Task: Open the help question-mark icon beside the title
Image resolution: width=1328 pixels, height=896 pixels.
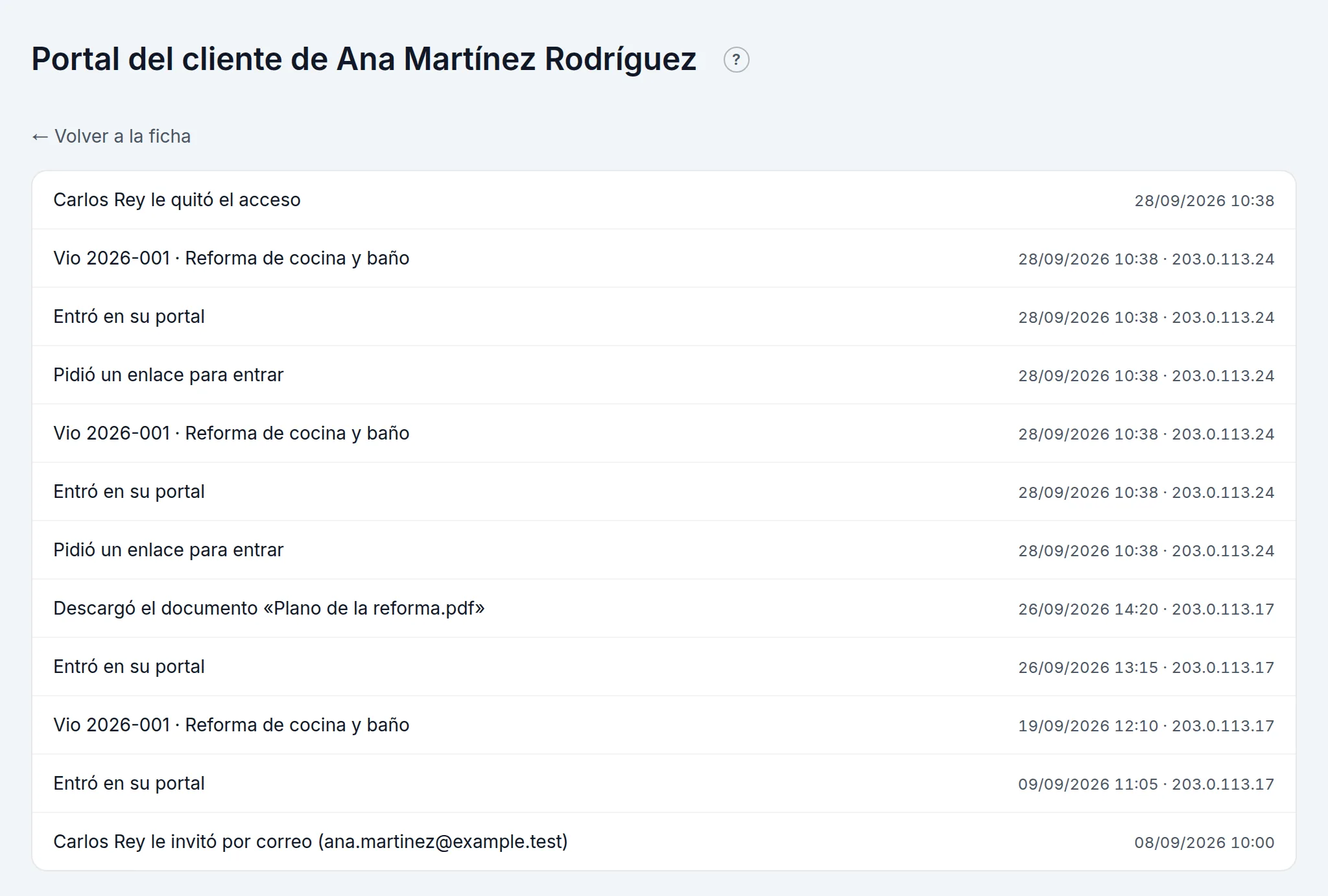Action: [736, 60]
